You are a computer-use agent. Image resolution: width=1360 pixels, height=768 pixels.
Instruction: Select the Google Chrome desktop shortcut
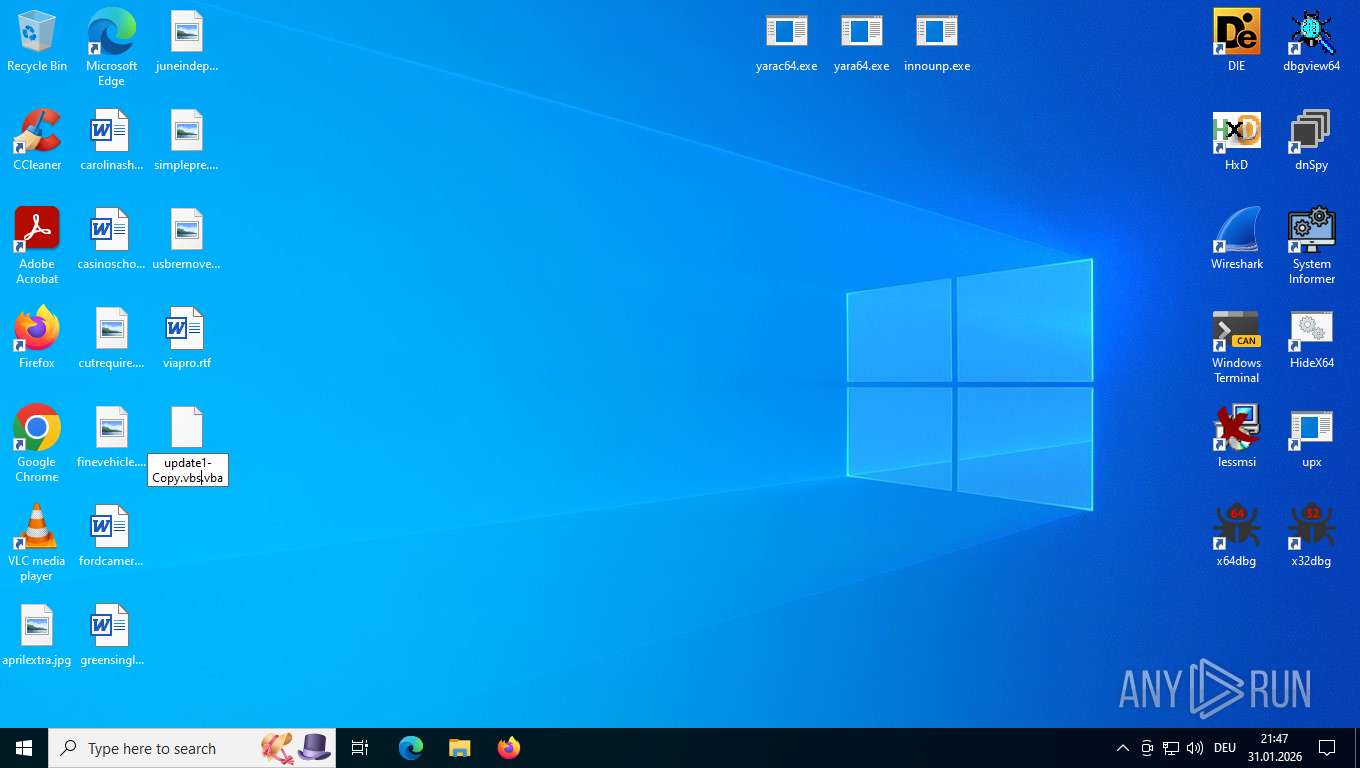(x=37, y=444)
